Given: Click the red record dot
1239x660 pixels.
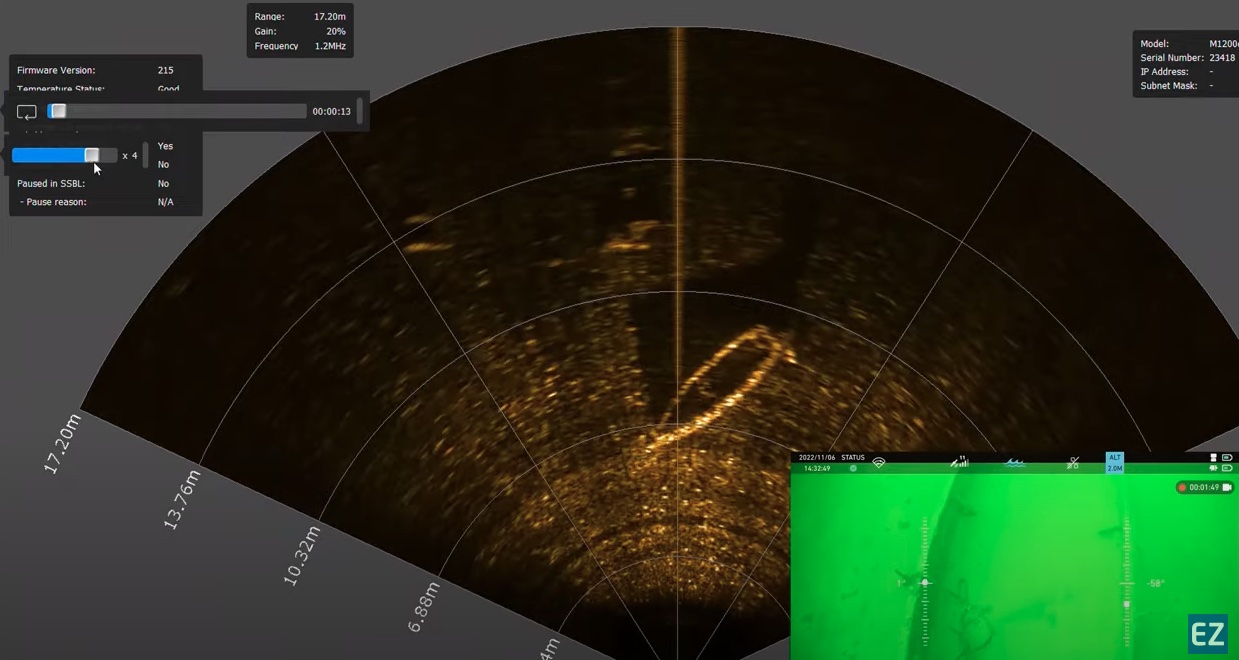Looking at the screenshot, I should [1182, 488].
